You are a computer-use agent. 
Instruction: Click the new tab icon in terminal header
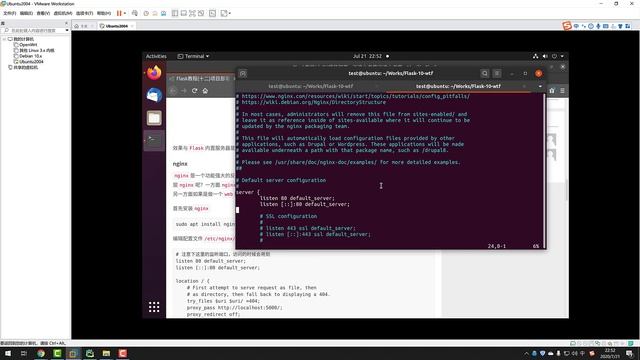tap(243, 73)
